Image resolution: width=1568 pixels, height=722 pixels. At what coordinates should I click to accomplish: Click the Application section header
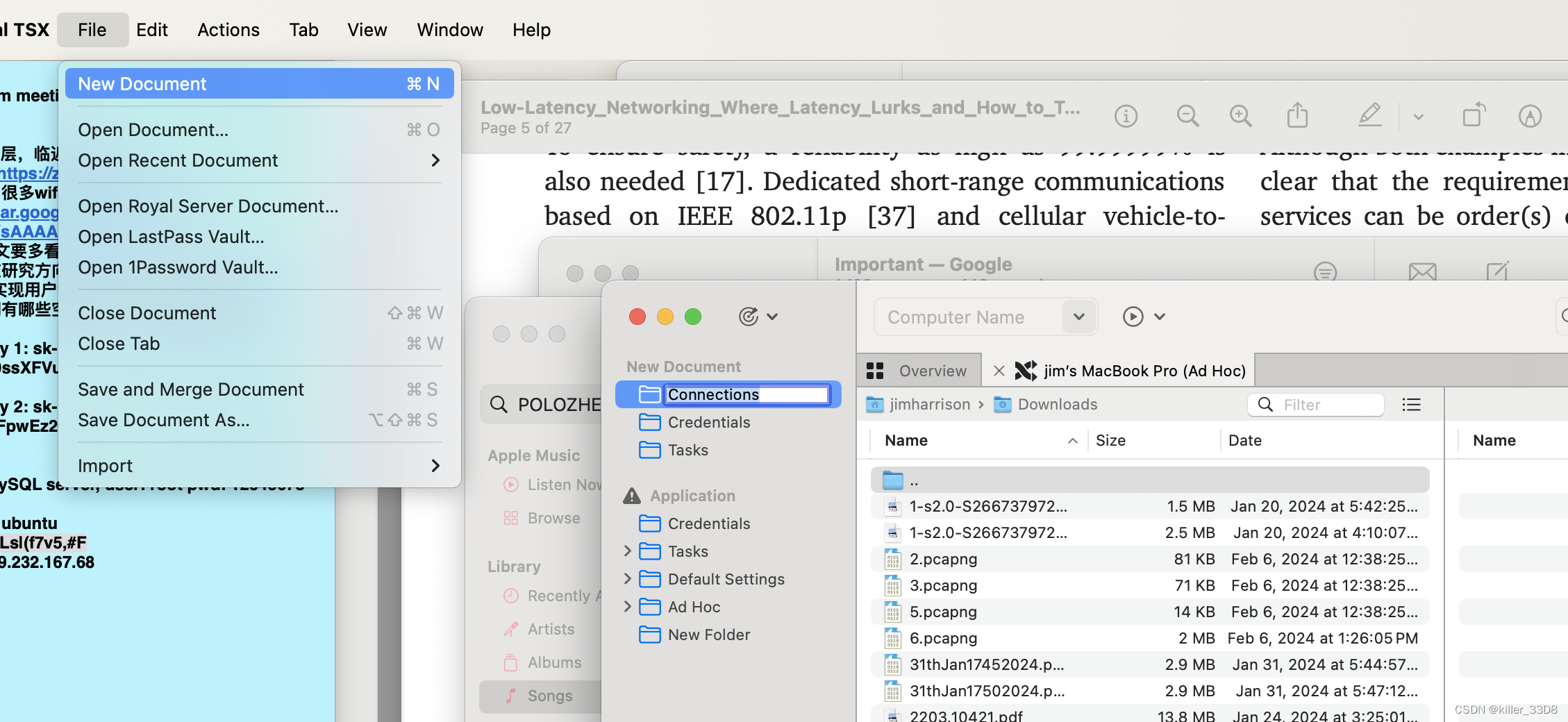coord(692,496)
